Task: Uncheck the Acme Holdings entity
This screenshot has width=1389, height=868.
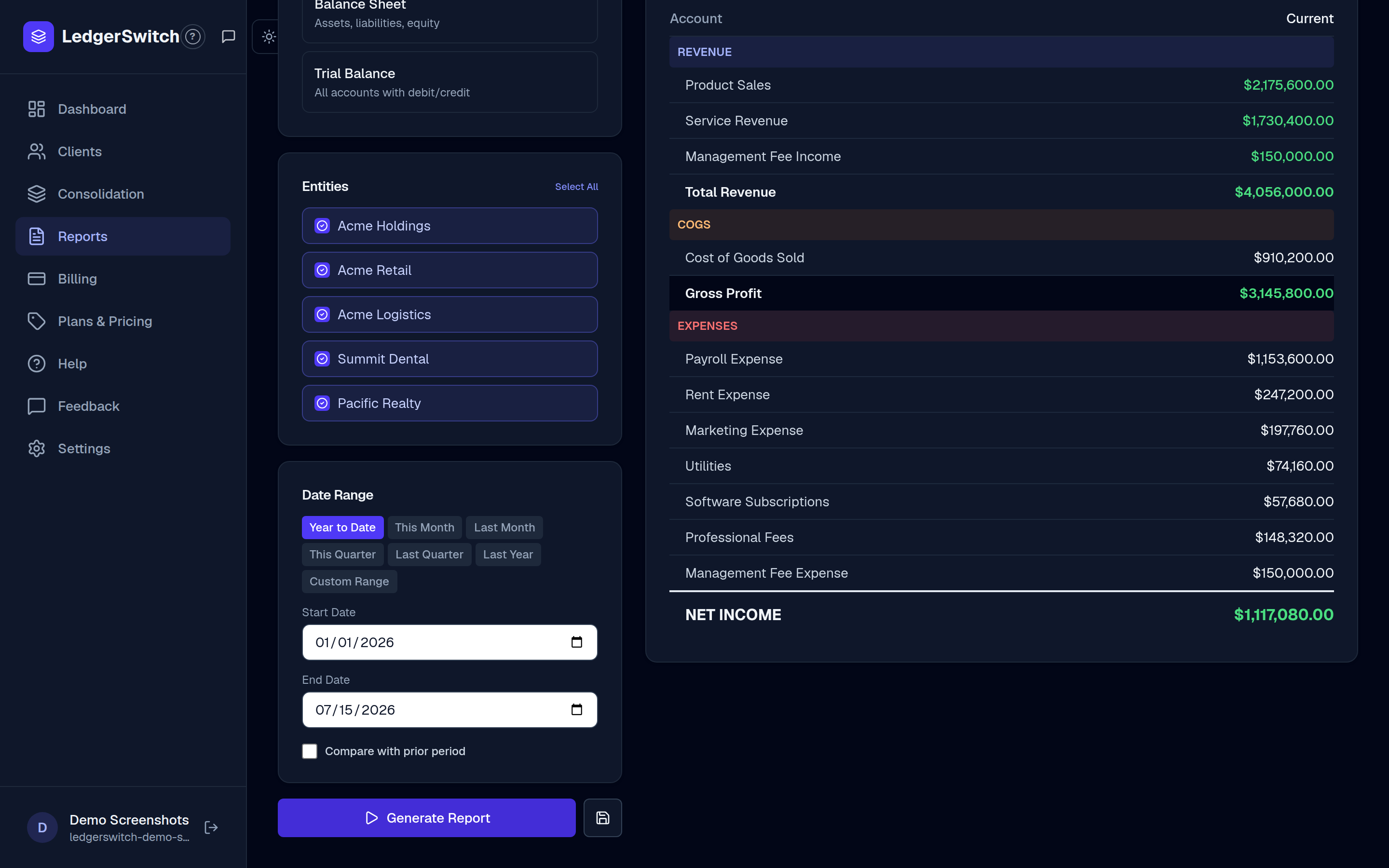Action: point(323,226)
